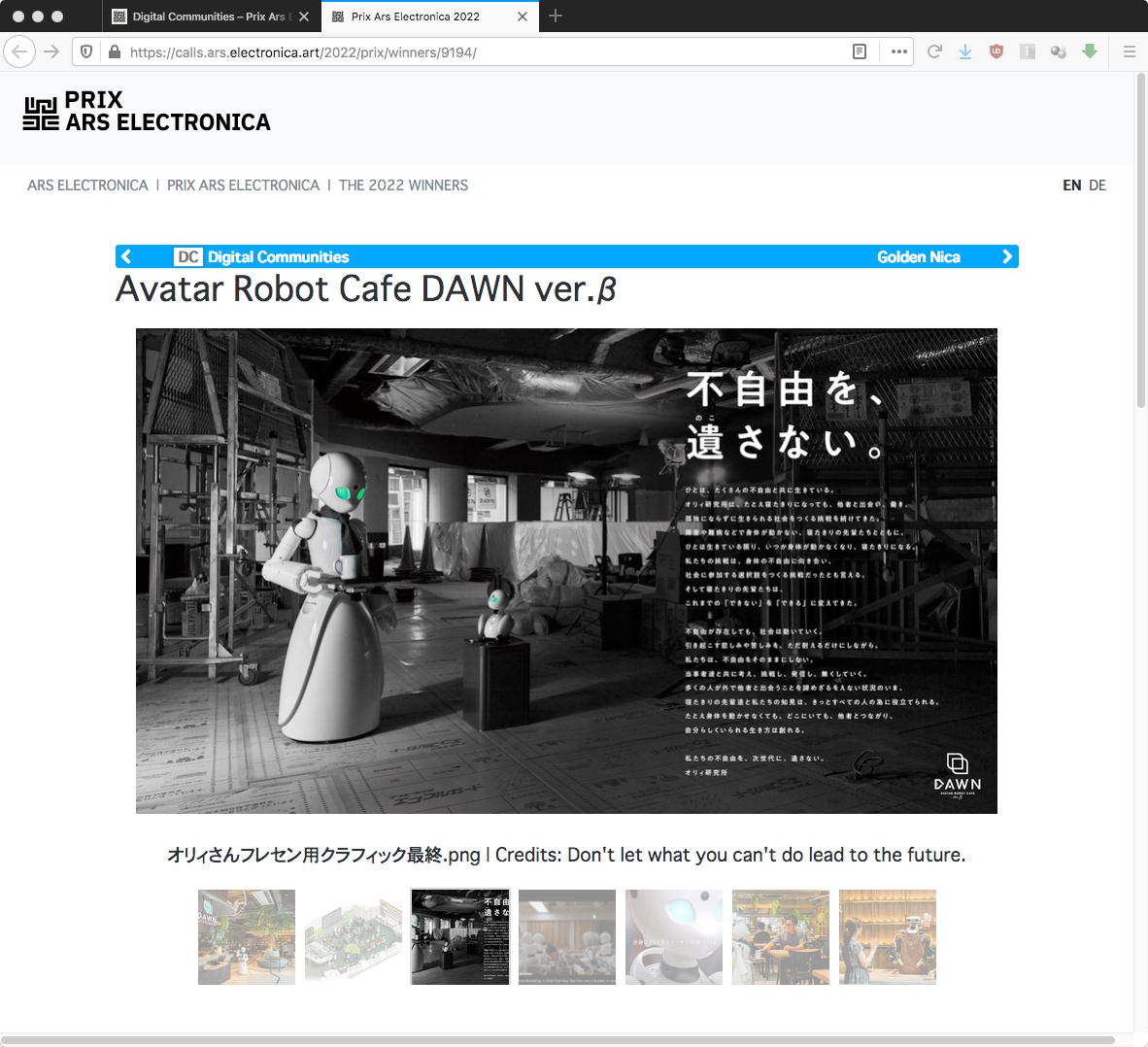
Task: Click the red uBlock shield extension icon
Action: pos(996,52)
